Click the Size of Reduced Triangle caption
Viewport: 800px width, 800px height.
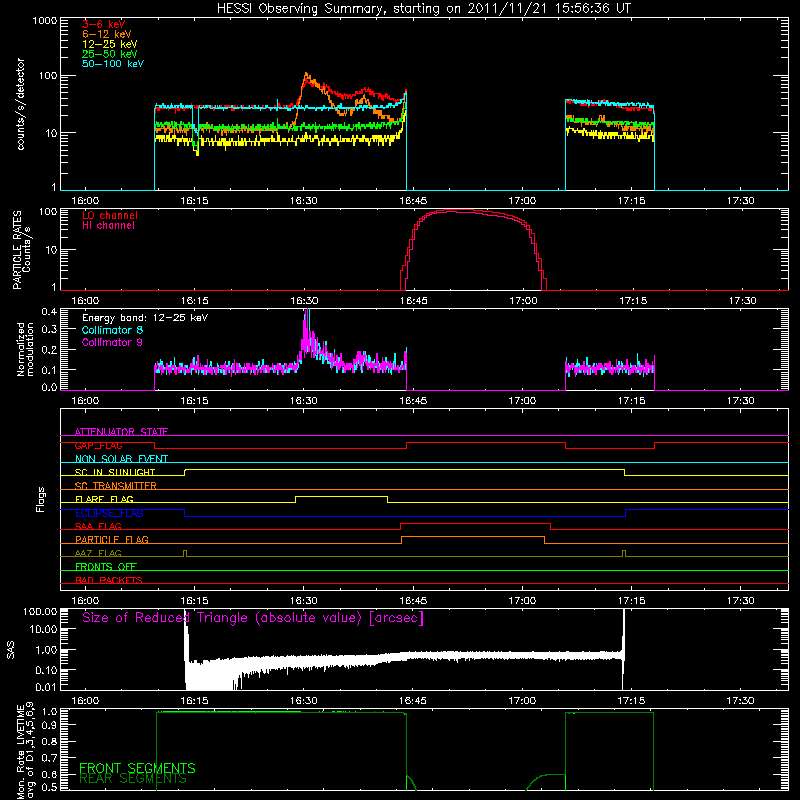point(253,618)
